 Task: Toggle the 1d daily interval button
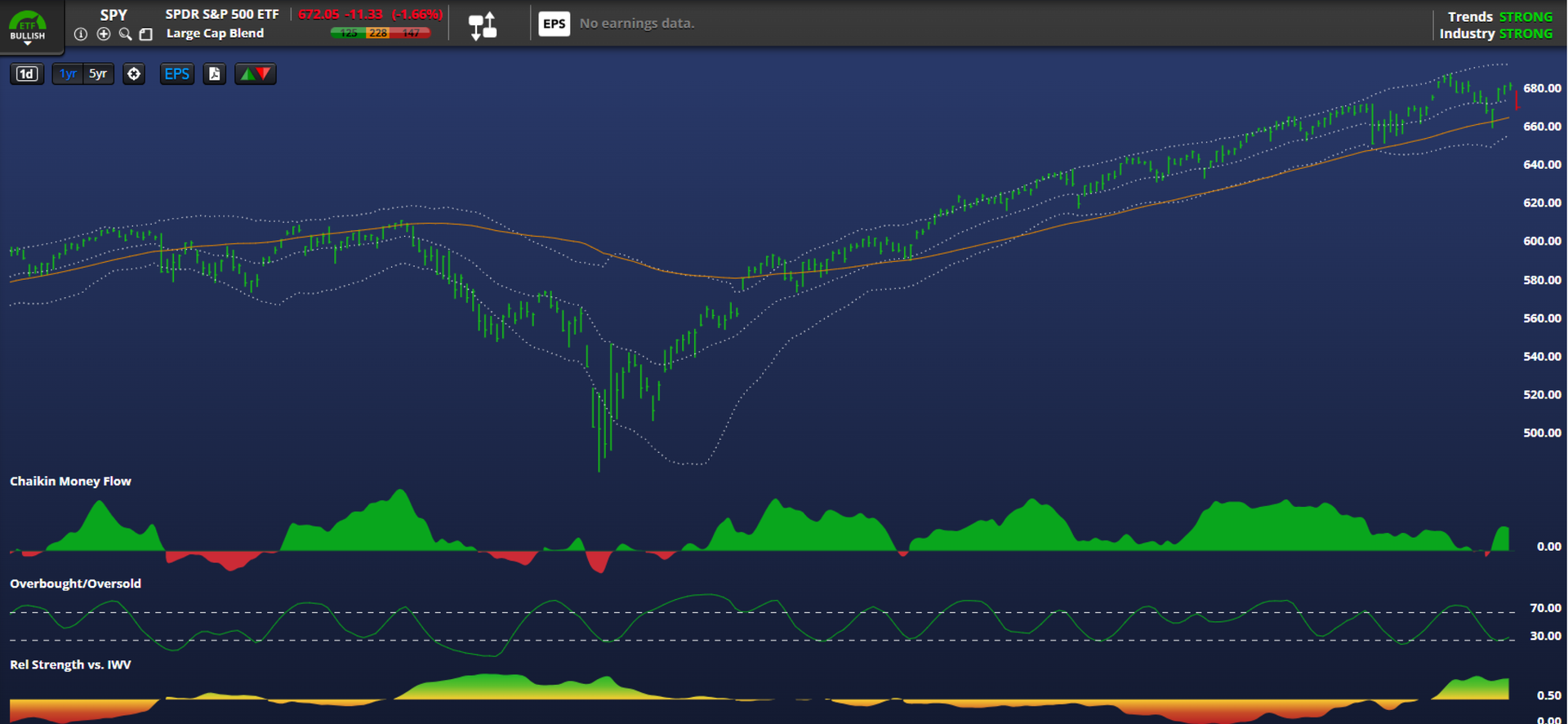click(x=27, y=74)
